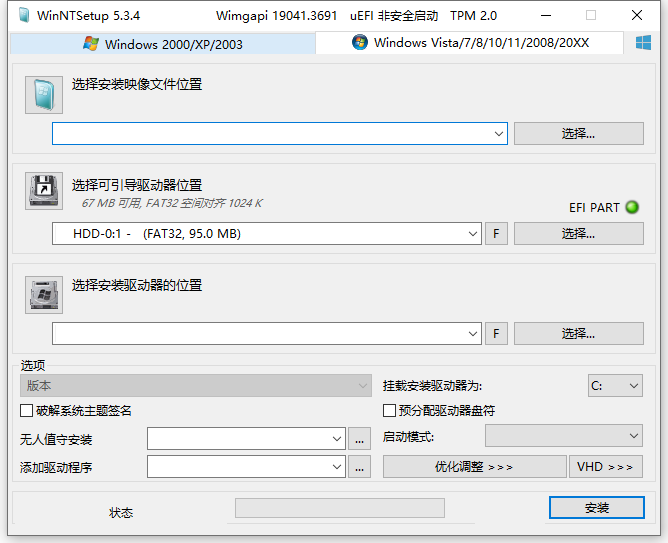This screenshot has width=668, height=543.
Task: Click the bootable drive floppy icon
Action: [x=43, y=191]
